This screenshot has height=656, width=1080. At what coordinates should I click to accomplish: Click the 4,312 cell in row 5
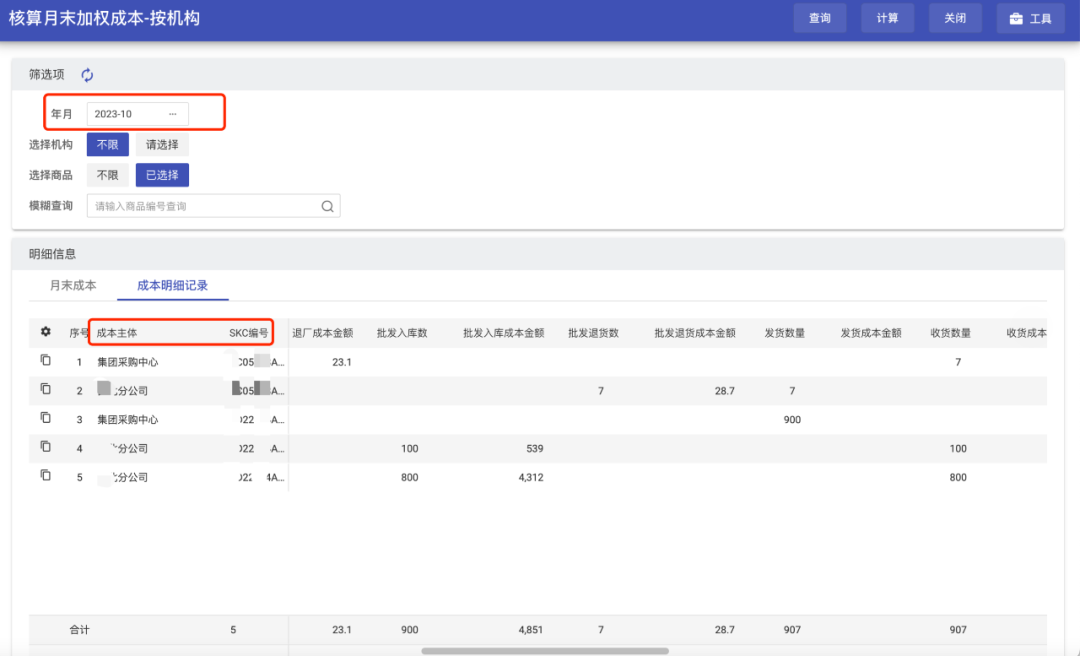coord(531,477)
